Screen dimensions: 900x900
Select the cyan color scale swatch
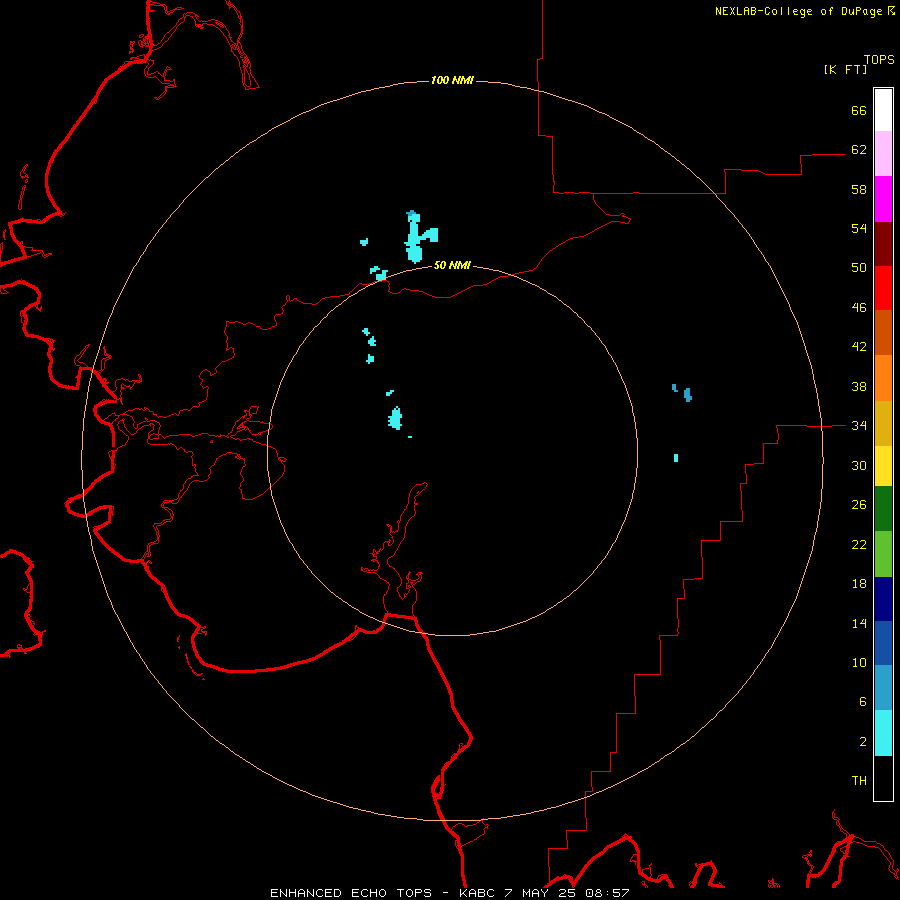[883, 733]
